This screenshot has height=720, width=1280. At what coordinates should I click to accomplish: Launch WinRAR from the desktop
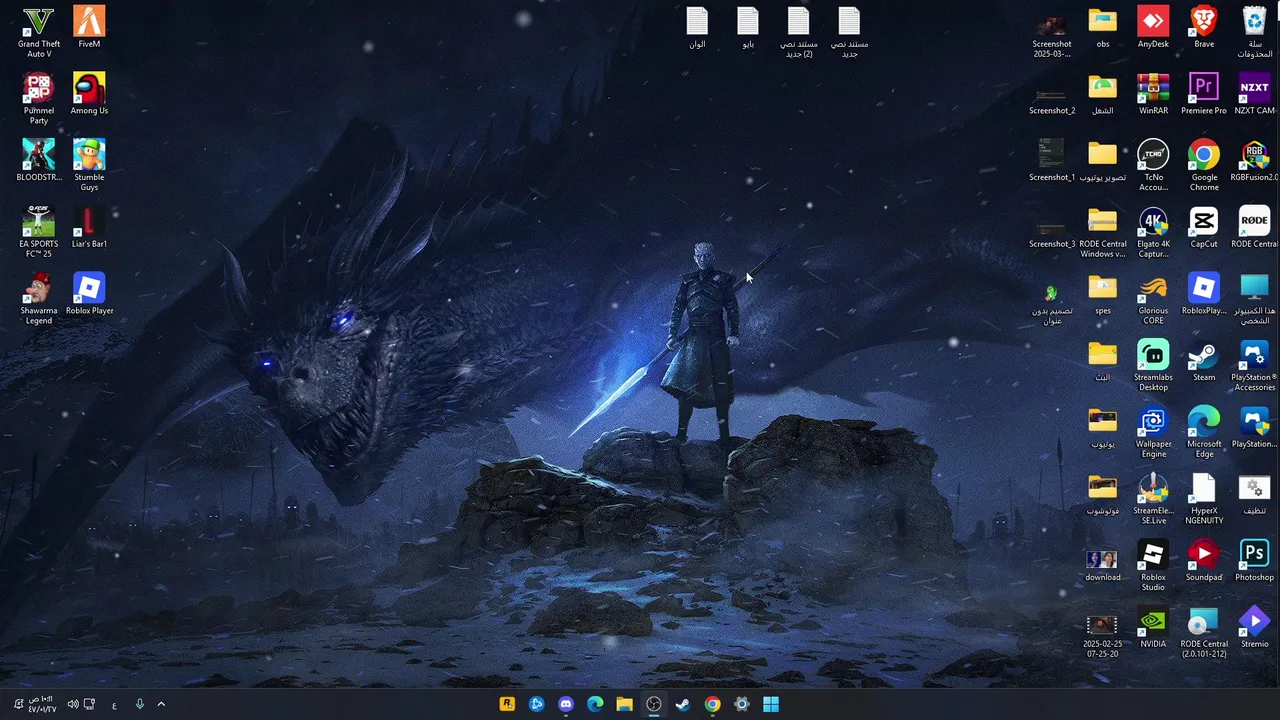point(1153,94)
